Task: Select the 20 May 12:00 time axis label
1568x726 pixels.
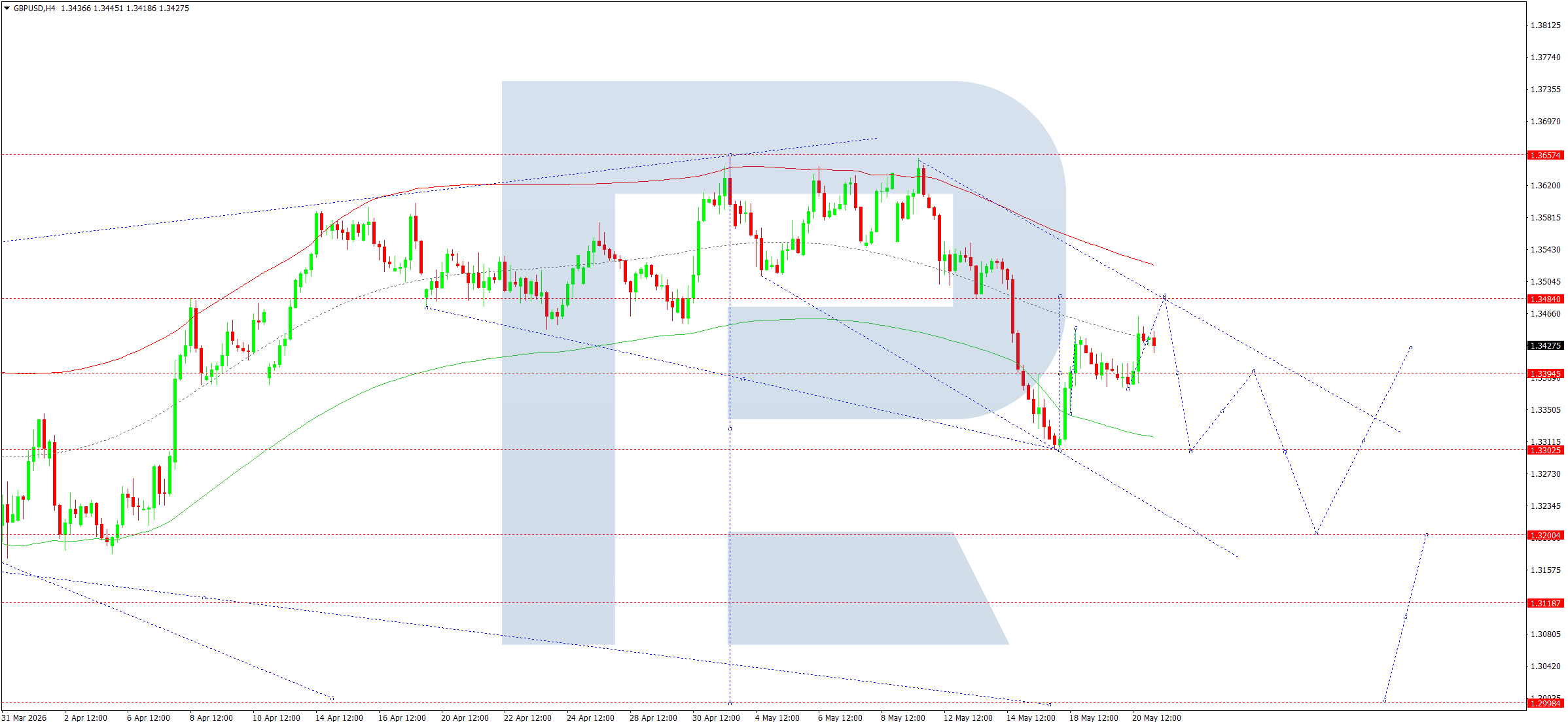Action: (1156, 717)
